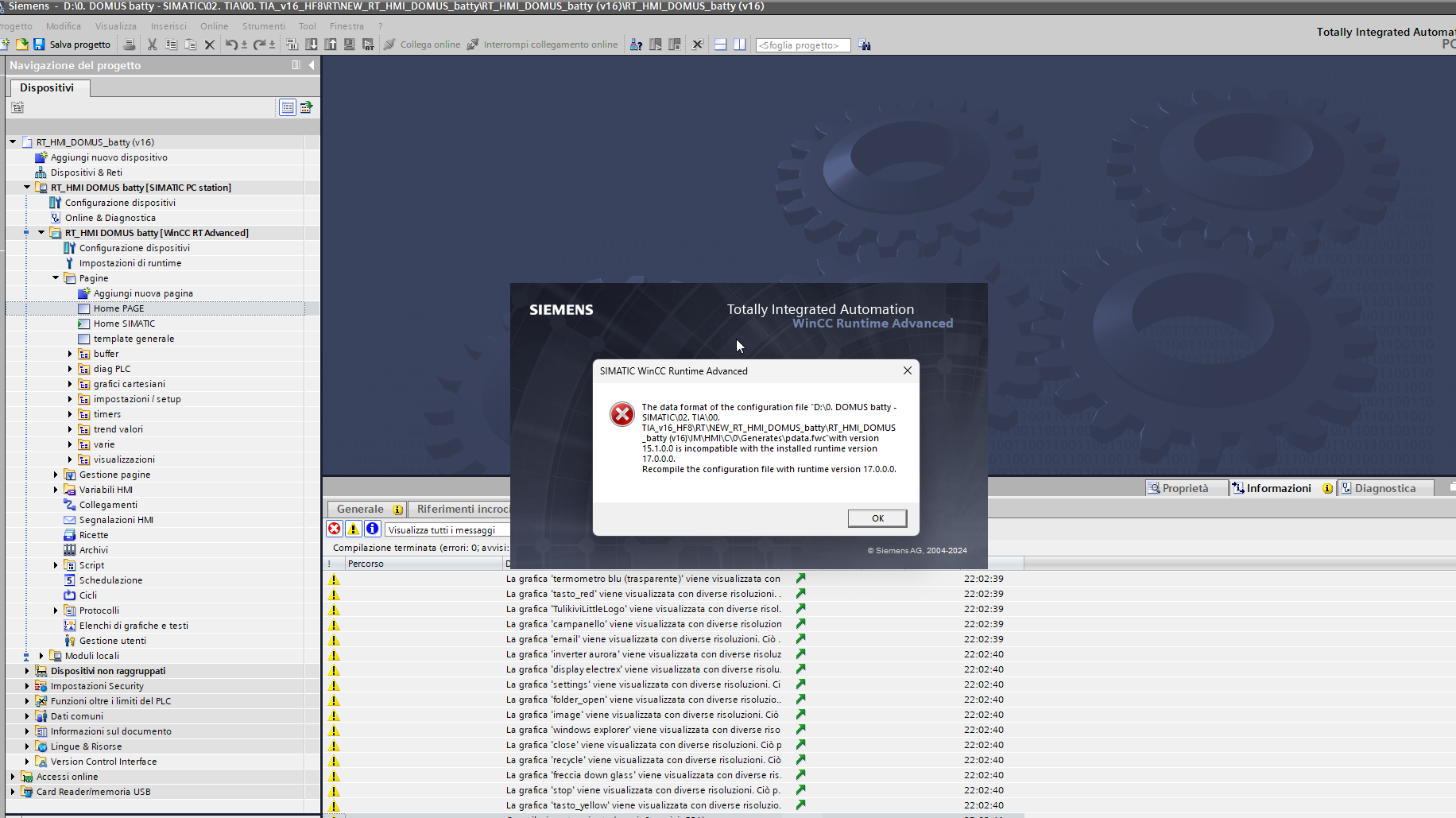
Task: Click the copy icon in the toolbar
Action: (x=171, y=45)
